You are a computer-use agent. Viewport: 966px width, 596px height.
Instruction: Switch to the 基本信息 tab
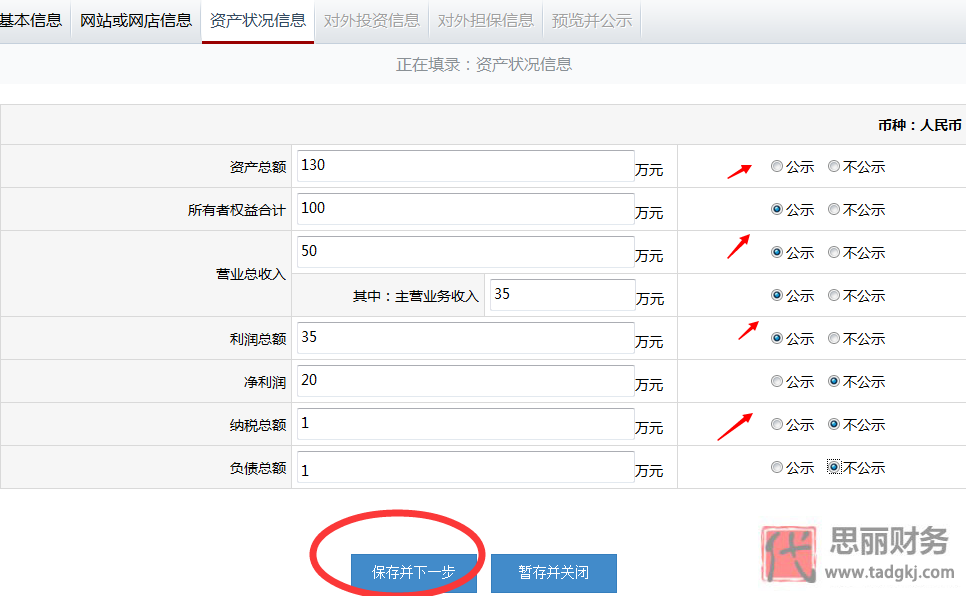31,19
